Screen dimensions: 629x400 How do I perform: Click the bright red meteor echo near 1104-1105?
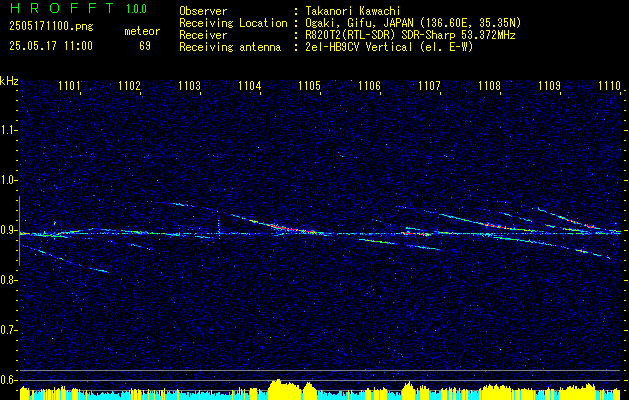pyautogui.click(x=291, y=229)
